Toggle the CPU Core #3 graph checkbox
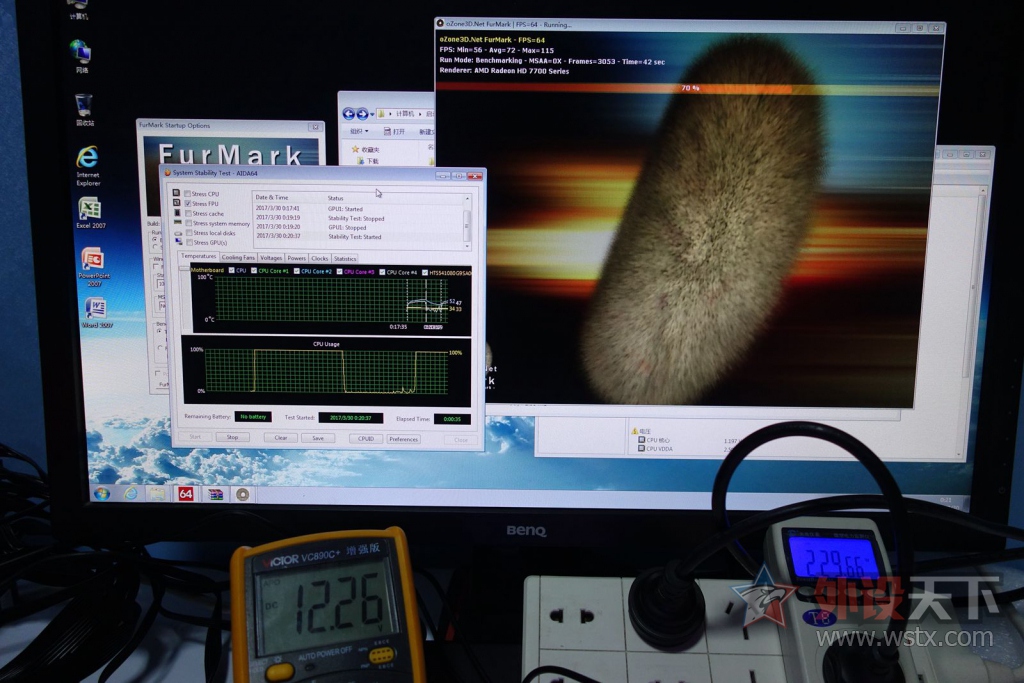1024x683 pixels. [339, 272]
